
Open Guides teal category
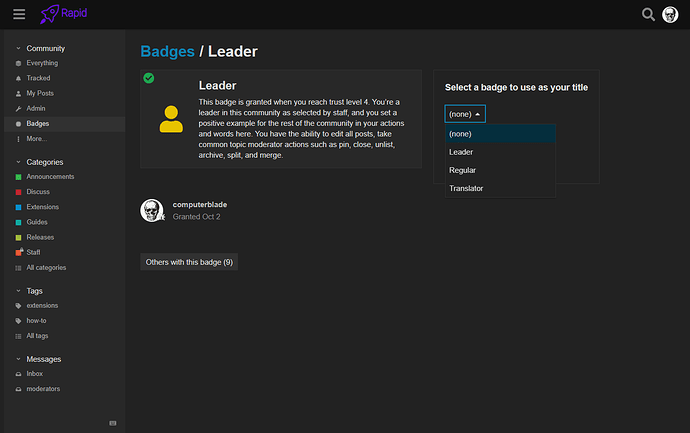(x=37, y=222)
